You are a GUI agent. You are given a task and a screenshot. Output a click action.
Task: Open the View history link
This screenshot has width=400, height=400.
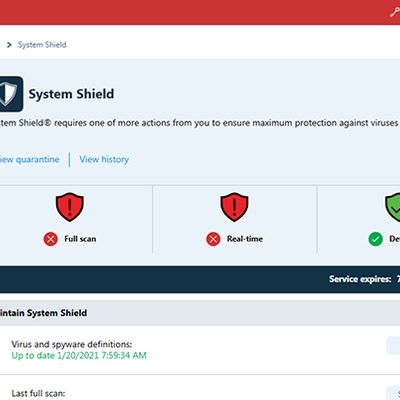104,159
